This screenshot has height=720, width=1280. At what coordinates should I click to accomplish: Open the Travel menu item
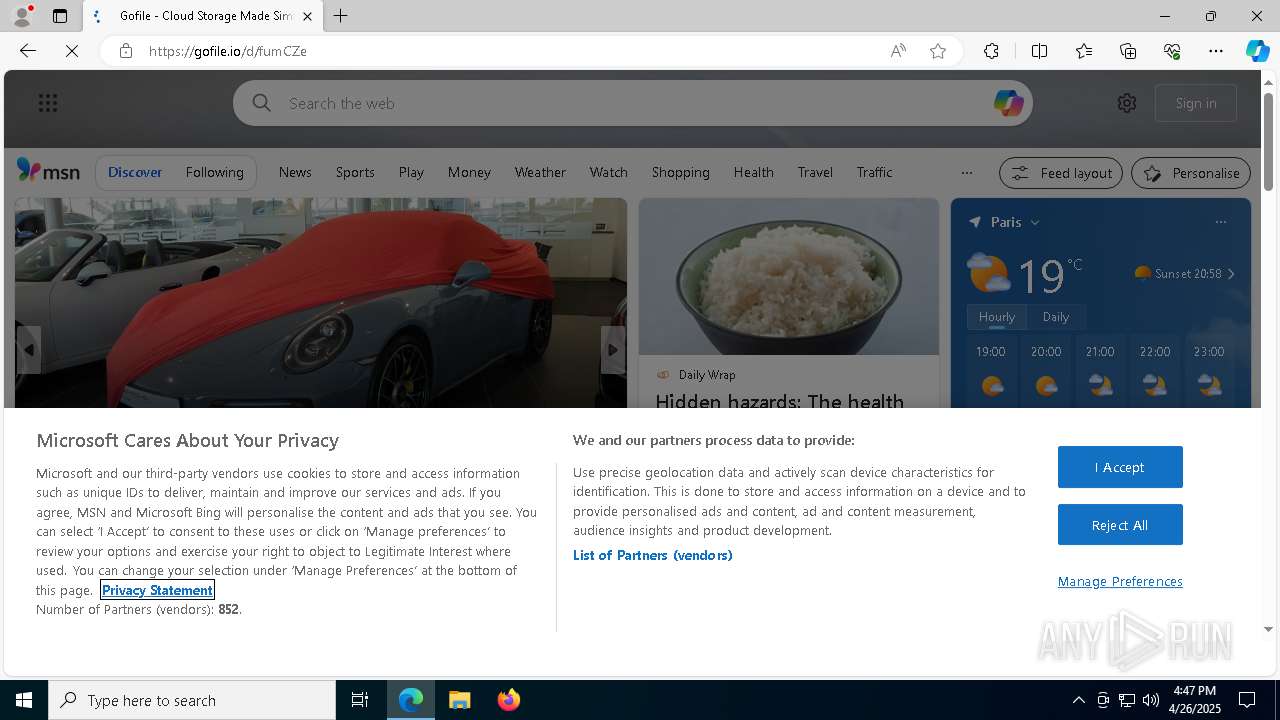tap(815, 172)
